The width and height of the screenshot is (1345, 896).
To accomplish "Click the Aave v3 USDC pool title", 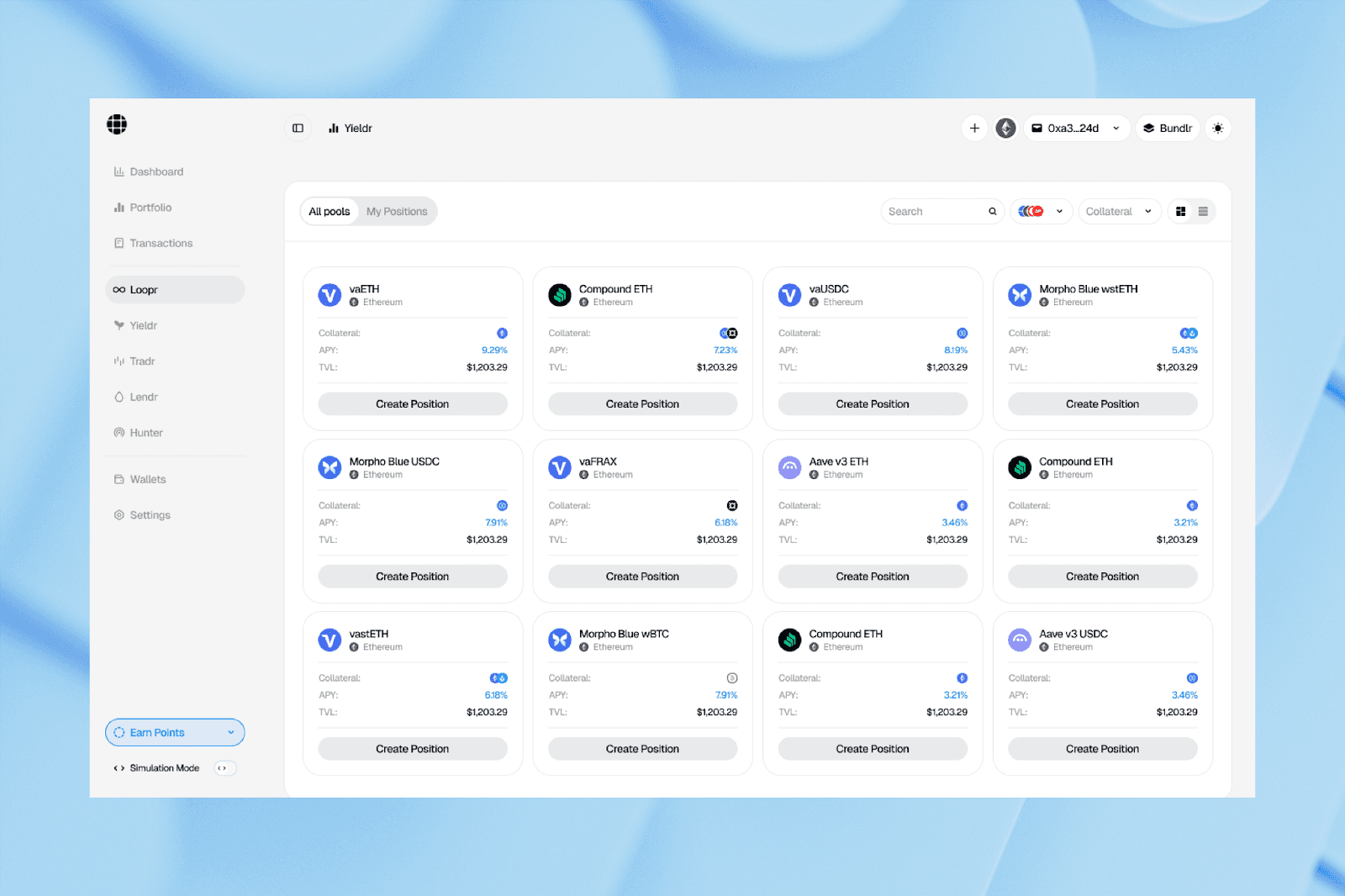I will pyautogui.click(x=1073, y=634).
